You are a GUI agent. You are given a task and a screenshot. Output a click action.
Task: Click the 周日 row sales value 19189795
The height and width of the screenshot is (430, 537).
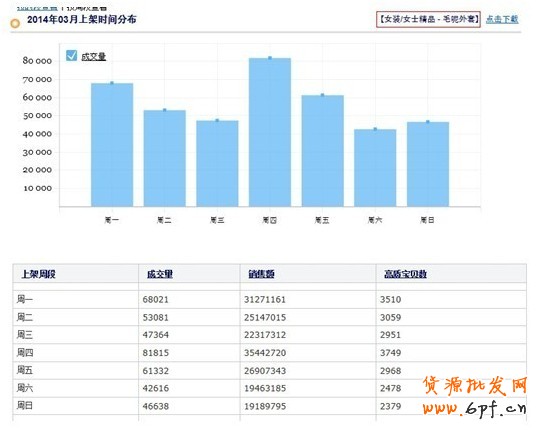pyautogui.click(x=265, y=406)
